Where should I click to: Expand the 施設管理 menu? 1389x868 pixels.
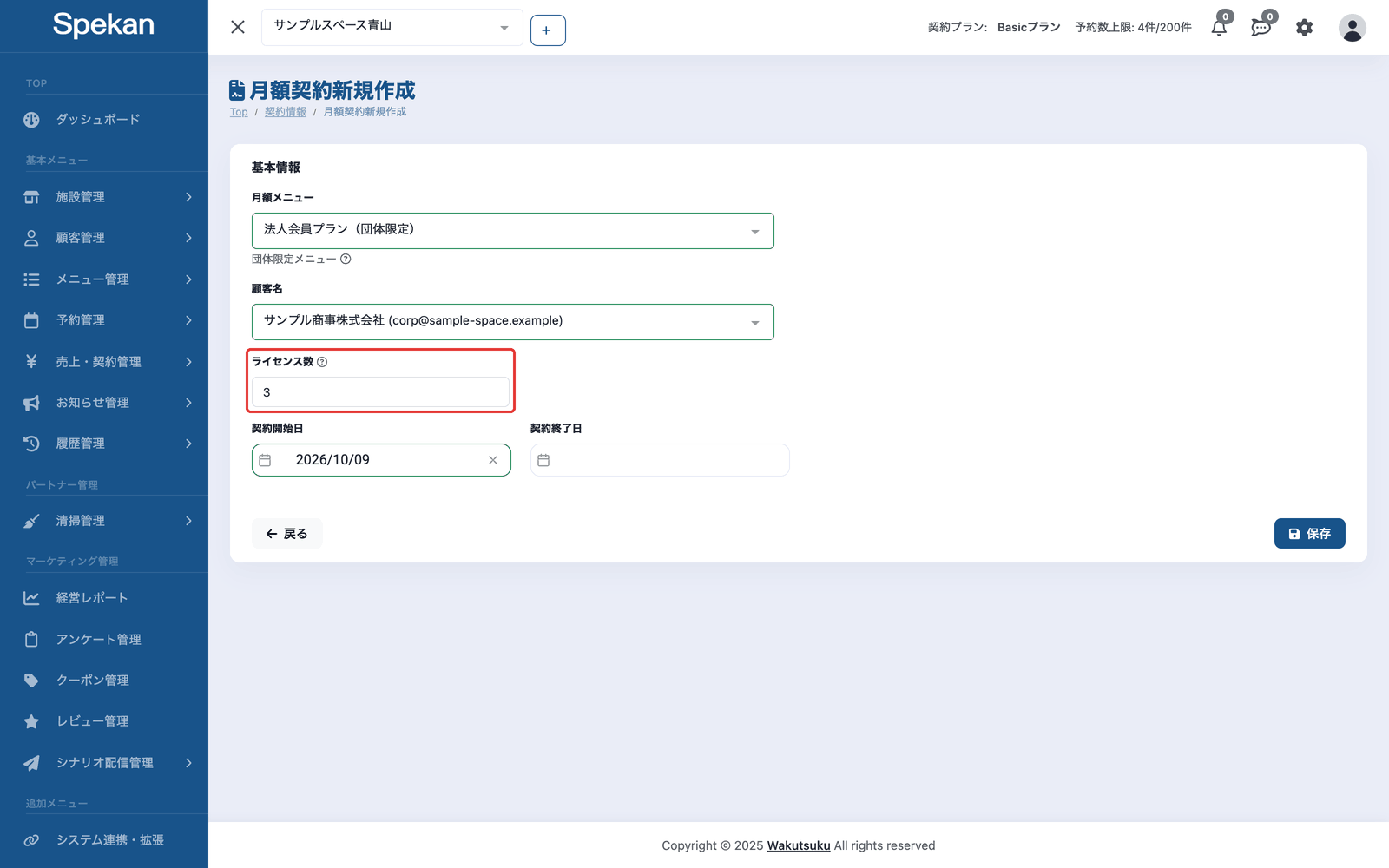click(x=104, y=197)
